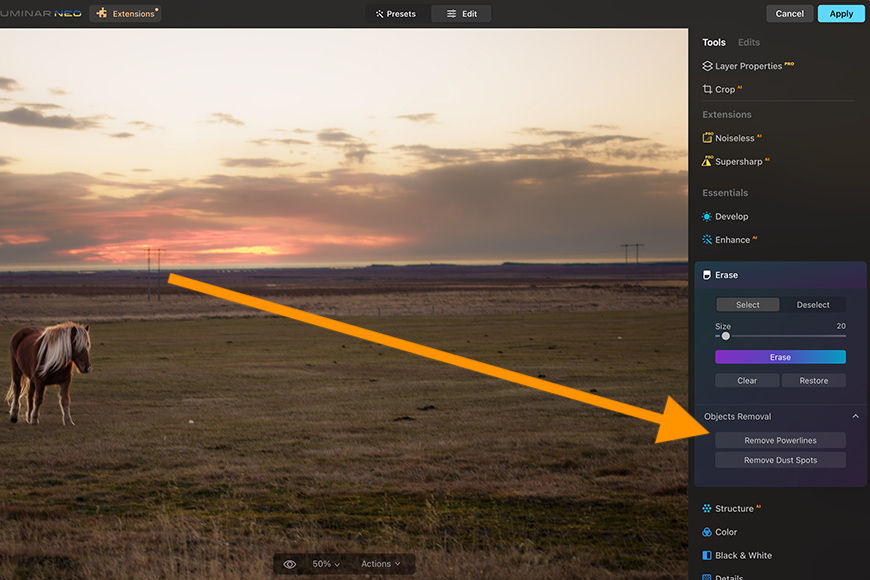Viewport: 870px width, 580px height.
Task: Open the Supersharp label
Action: pyautogui.click(x=739, y=162)
